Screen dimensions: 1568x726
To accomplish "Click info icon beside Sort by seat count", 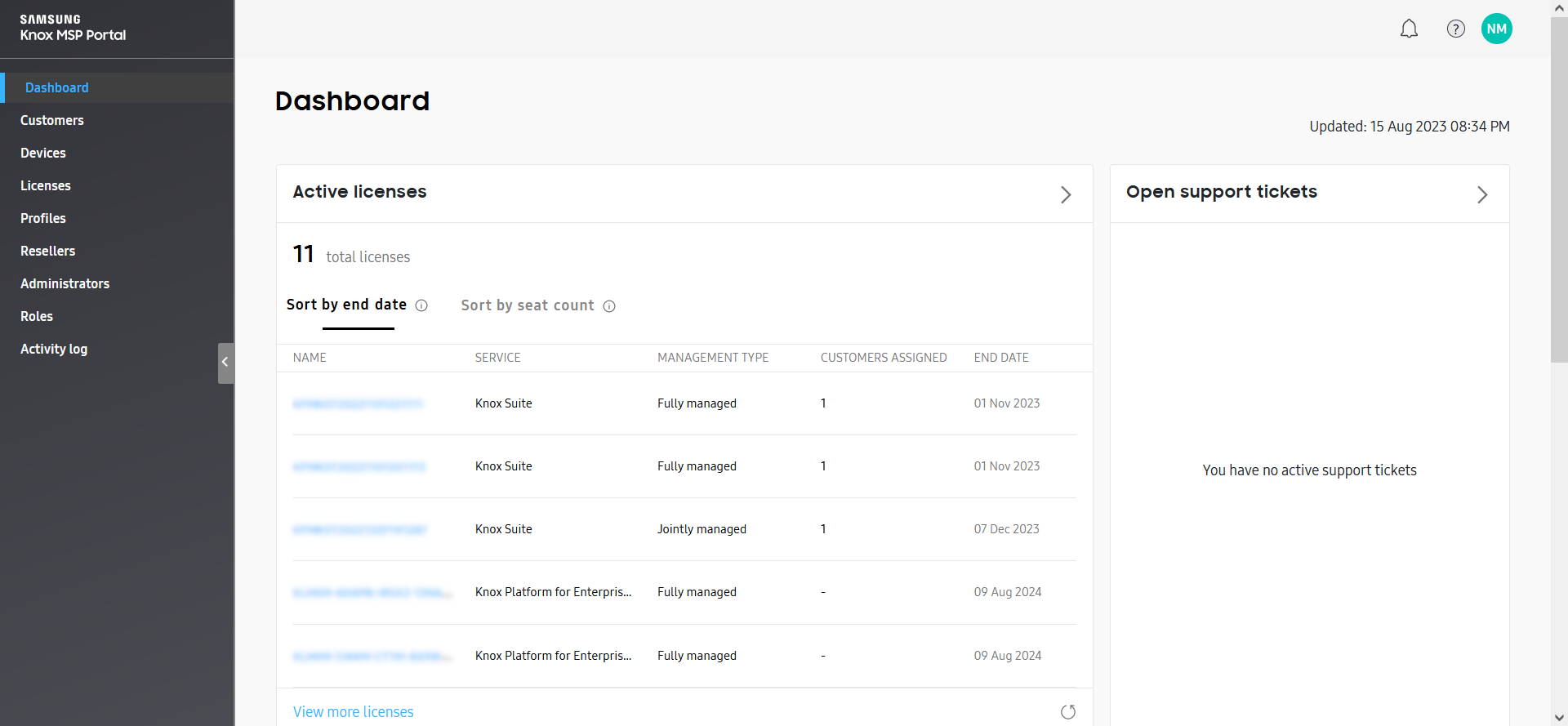I will [609, 306].
